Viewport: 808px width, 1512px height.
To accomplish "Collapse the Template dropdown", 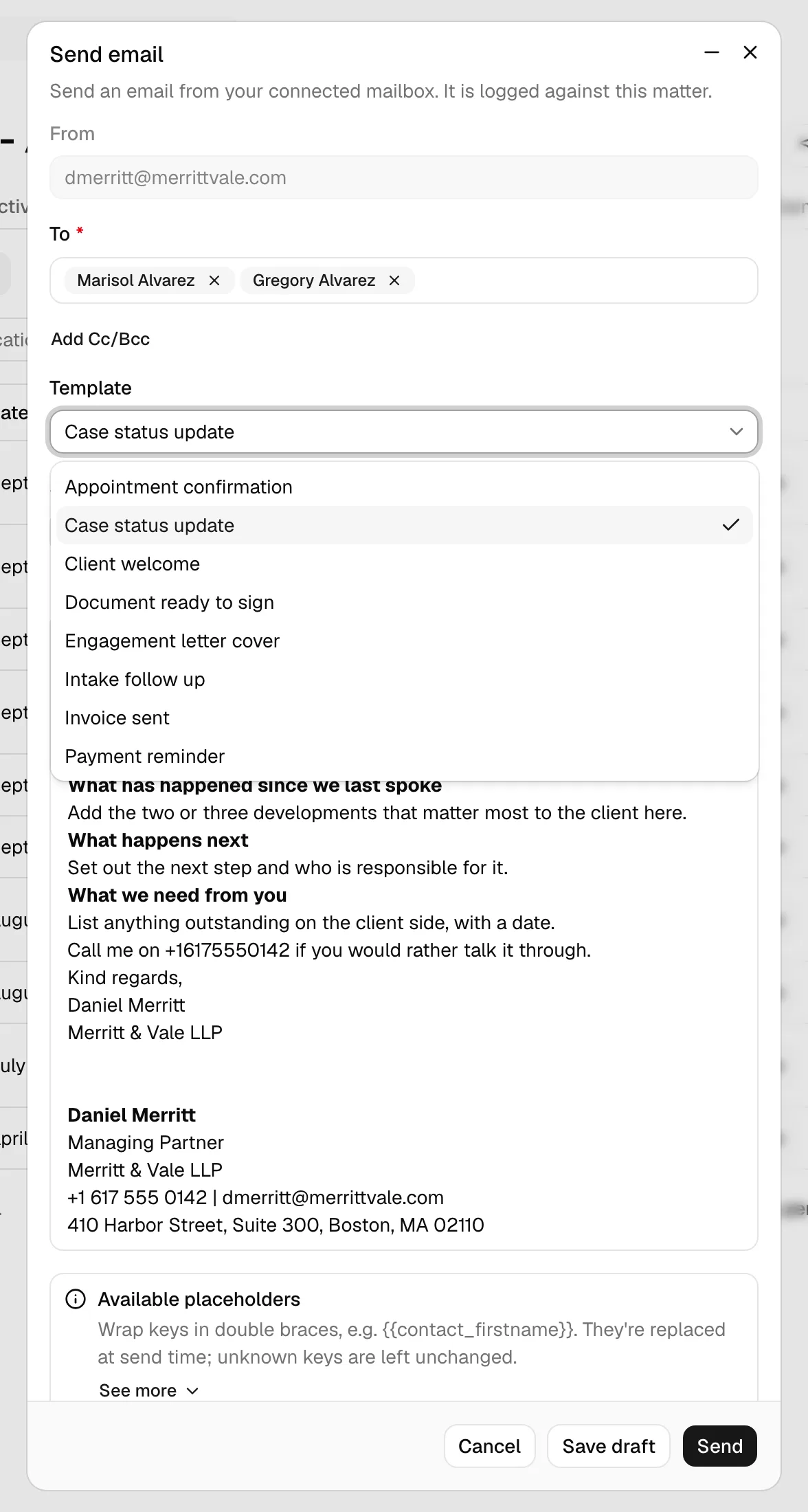I will coord(404,432).
